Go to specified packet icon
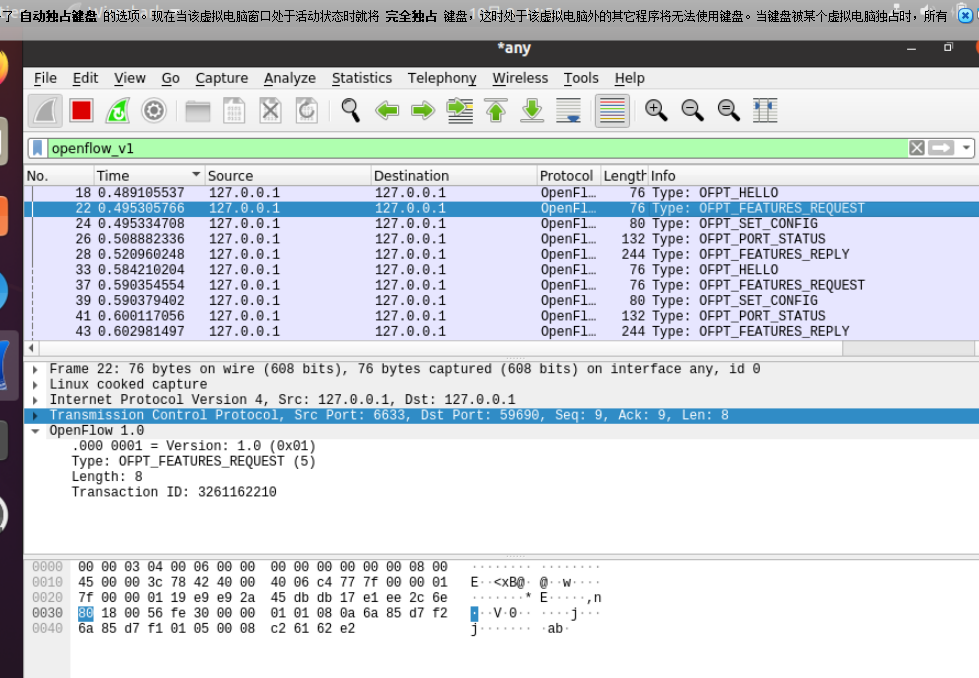Image resolution: width=979 pixels, height=678 pixels. click(x=460, y=111)
